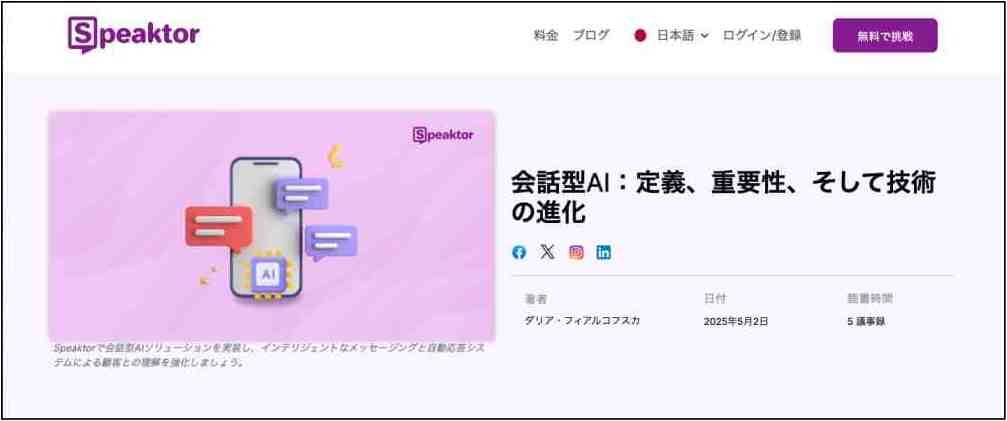This screenshot has width=1007, height=421.
Task: Click the Japan flag icon
Action: point(640,36)
